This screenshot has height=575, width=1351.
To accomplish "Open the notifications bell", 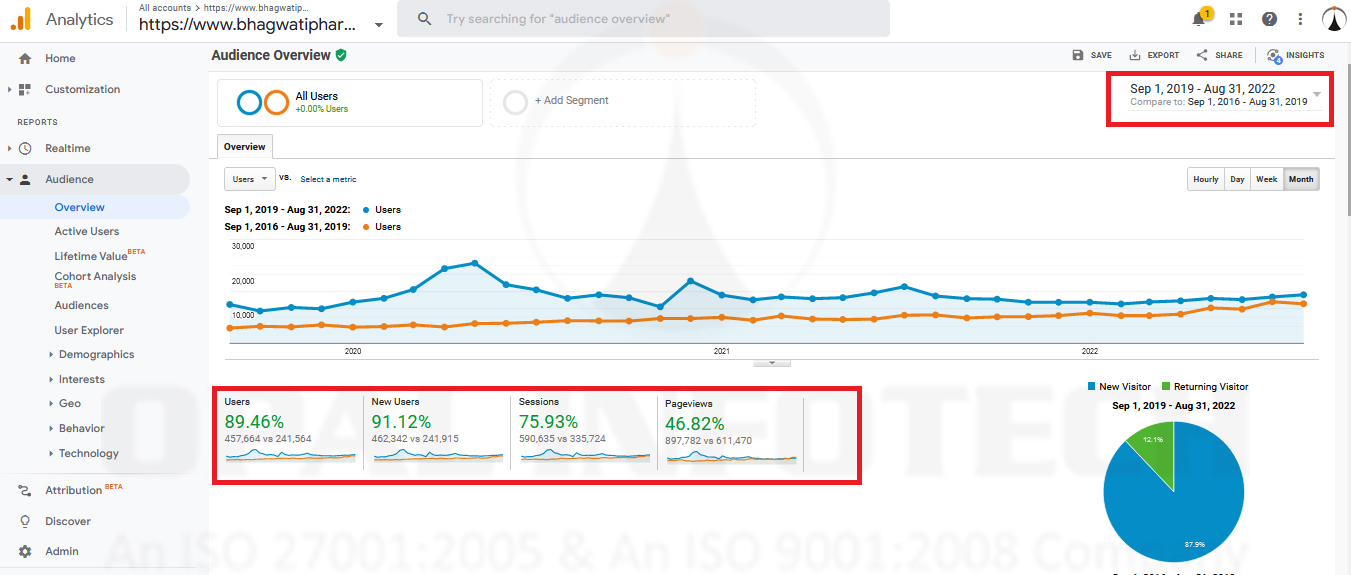I will click(1199, 19).
